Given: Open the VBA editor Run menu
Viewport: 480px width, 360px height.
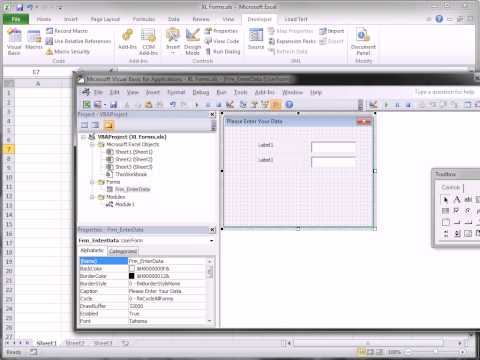Looking at the screenshot, I should point(221,92).
